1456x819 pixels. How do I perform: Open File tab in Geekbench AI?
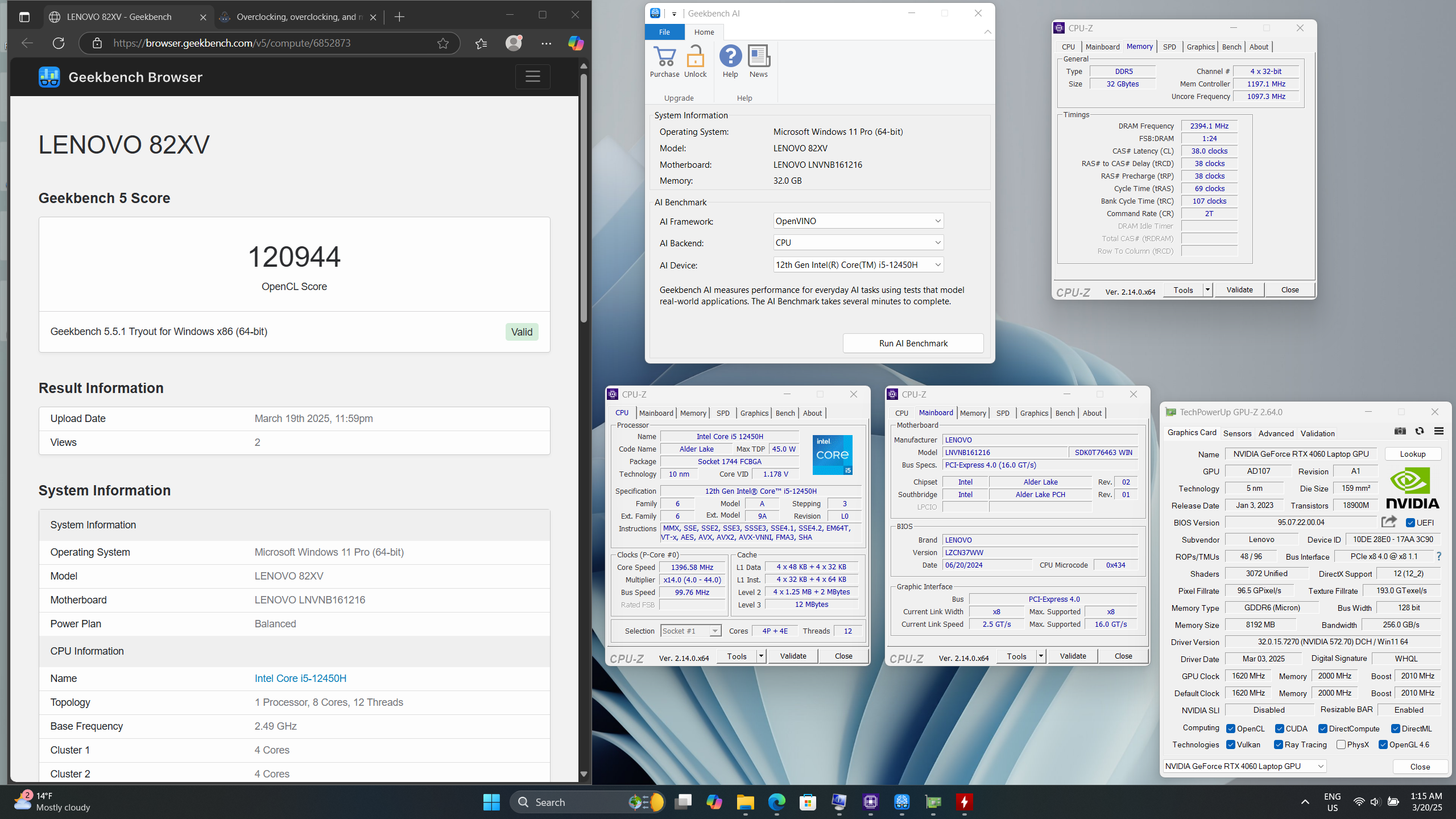[x=664, y=32]
